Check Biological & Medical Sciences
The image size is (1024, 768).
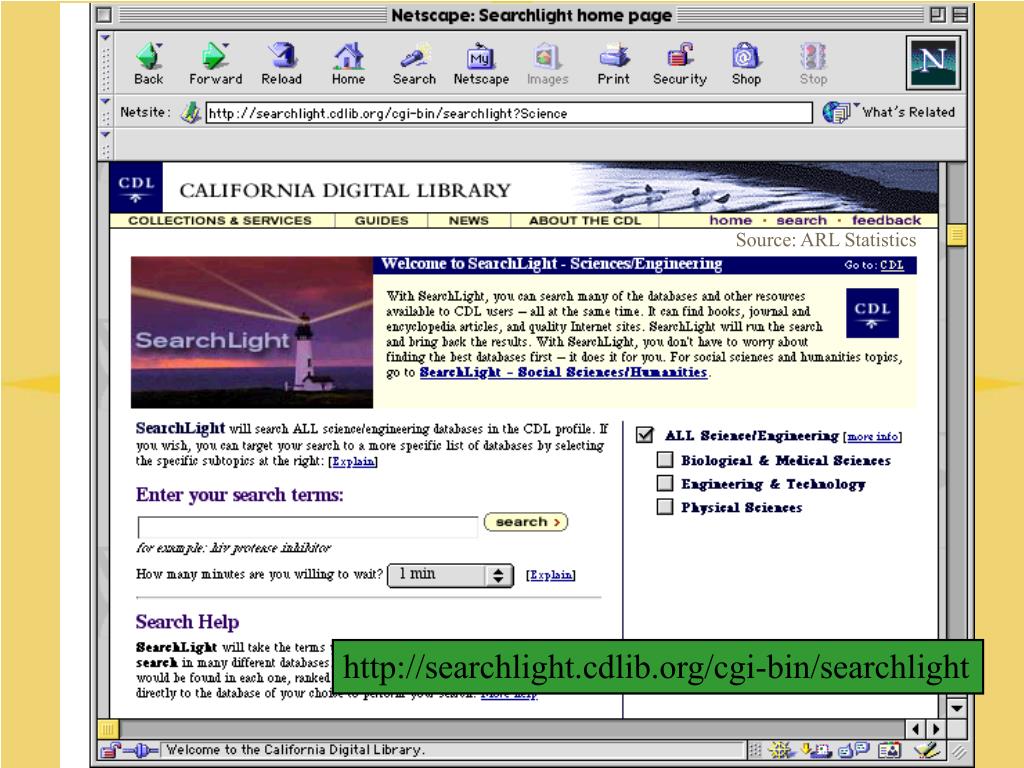665,460
